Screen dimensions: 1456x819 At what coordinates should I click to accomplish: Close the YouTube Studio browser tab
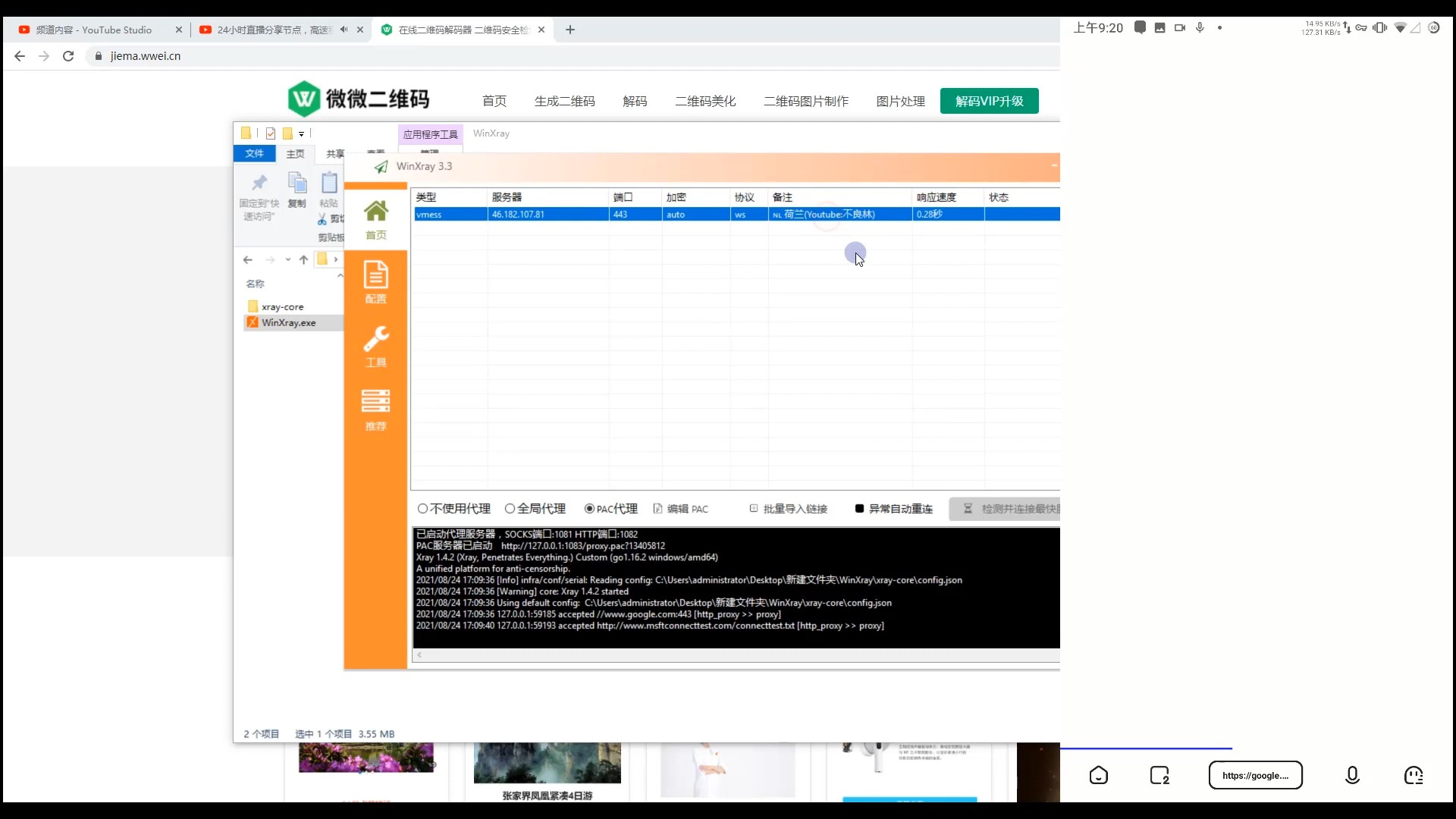tap(178, 30)
